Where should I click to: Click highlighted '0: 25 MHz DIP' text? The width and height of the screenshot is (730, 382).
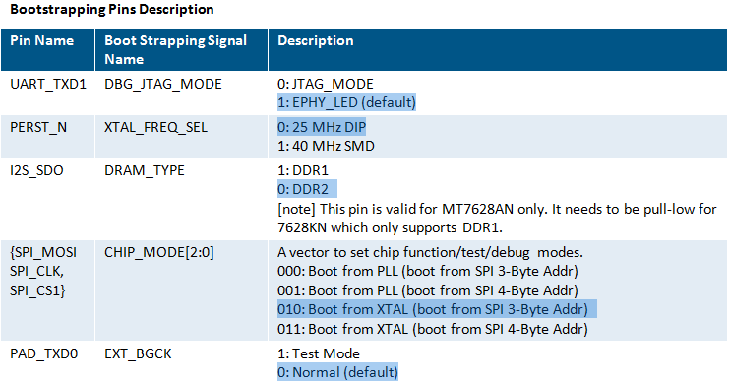322,127
